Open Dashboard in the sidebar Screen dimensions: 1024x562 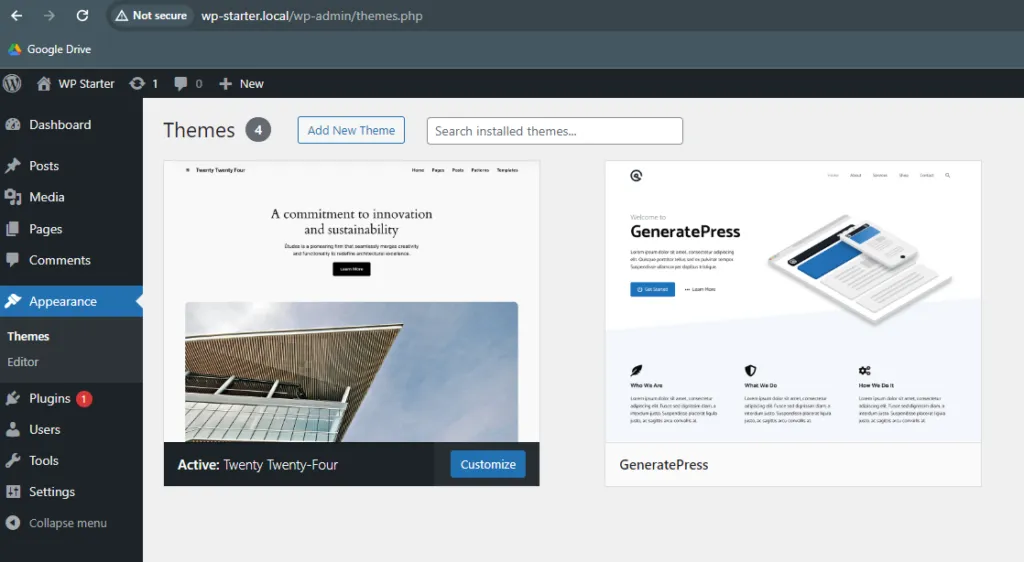point(60,125)
